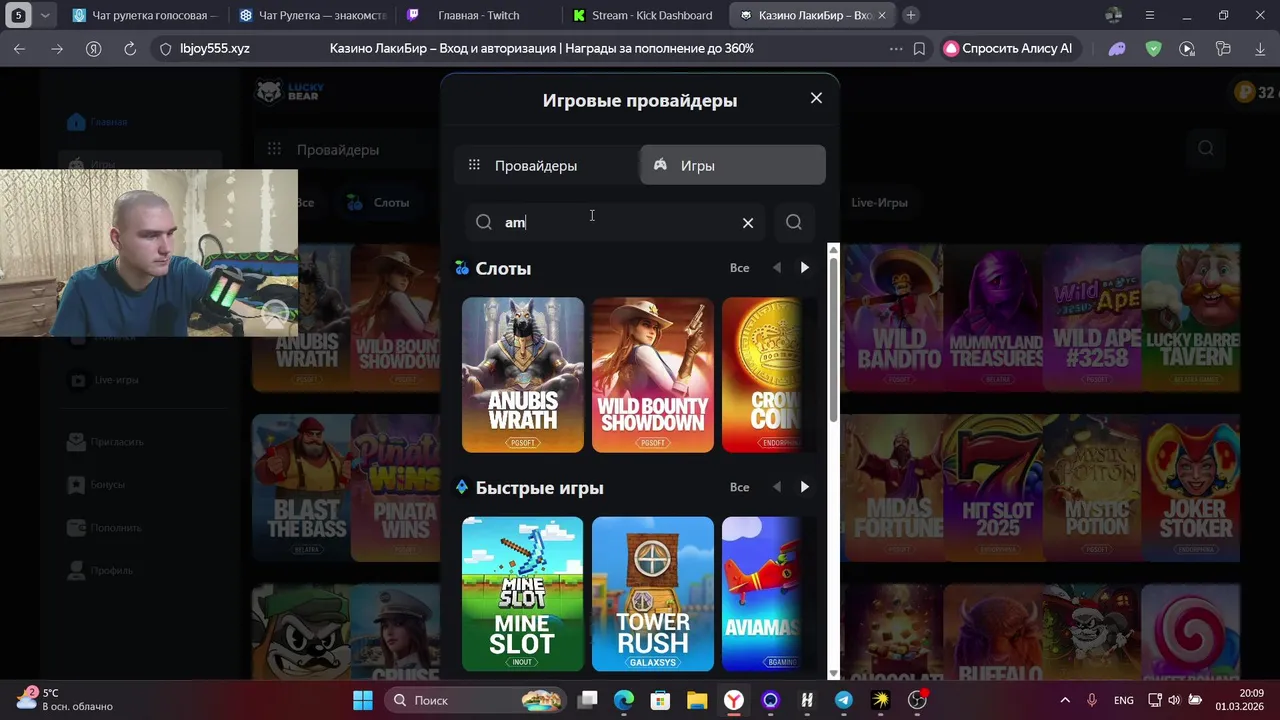Click the Lucky Bear logo
The height and width of the screenshot is (720, 1280).
[289, 93]
